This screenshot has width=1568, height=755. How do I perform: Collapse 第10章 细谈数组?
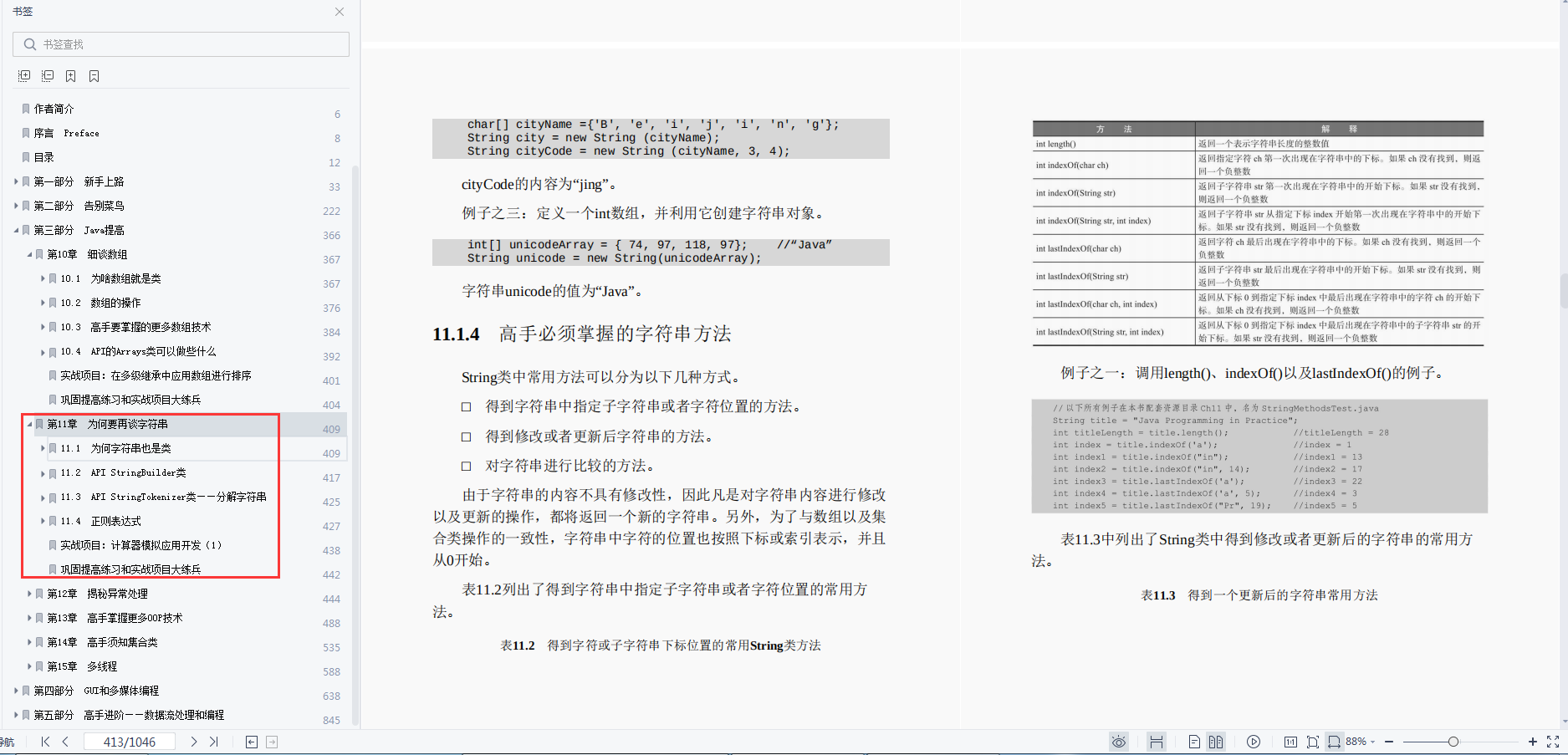[29, 254]
